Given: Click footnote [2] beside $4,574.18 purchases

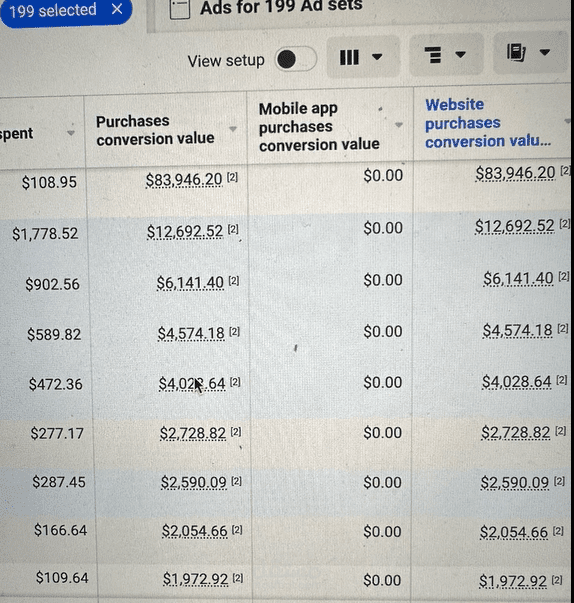Looking at the screenshot, I should click(x=235, y=332).
